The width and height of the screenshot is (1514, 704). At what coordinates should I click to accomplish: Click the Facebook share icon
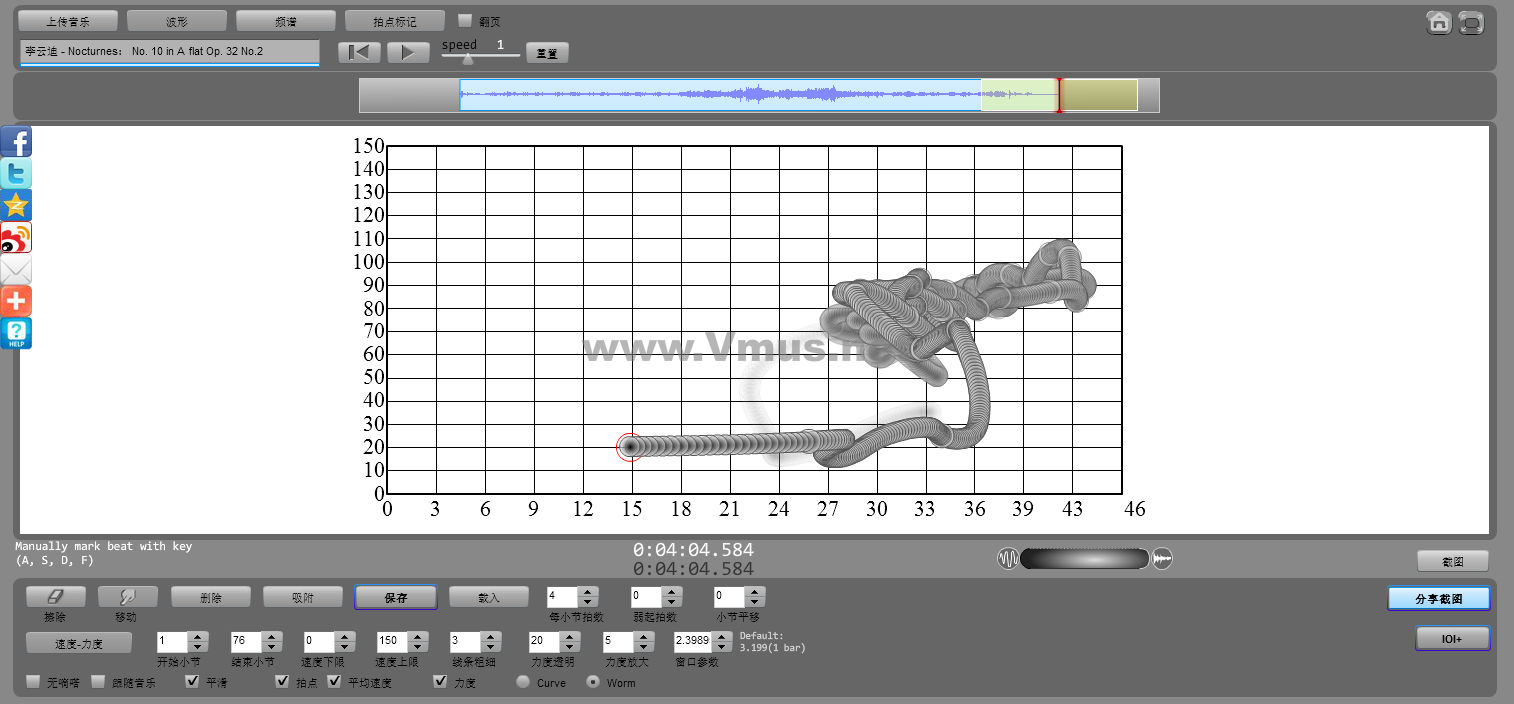16,142
